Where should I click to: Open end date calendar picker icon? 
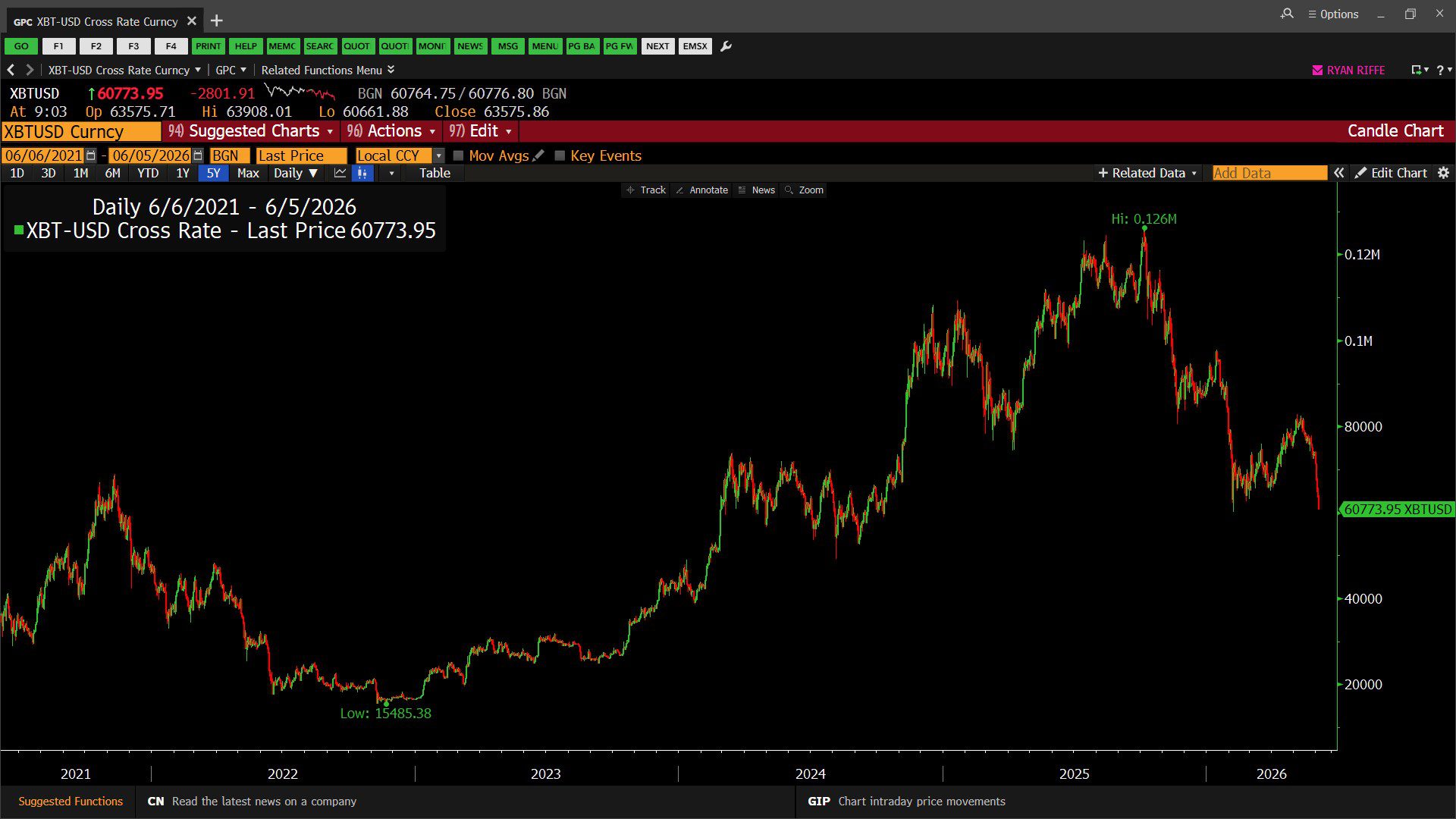coord(198,155)
